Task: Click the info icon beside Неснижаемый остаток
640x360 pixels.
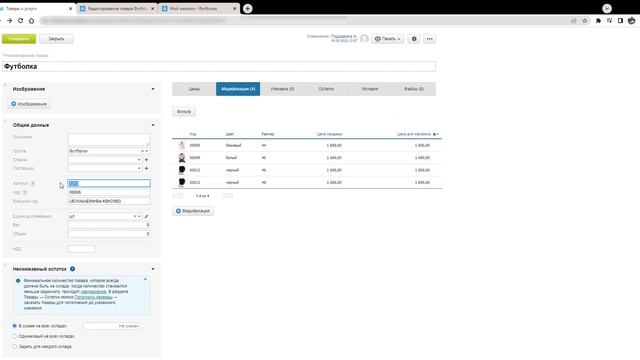Action: pos(72,269)
